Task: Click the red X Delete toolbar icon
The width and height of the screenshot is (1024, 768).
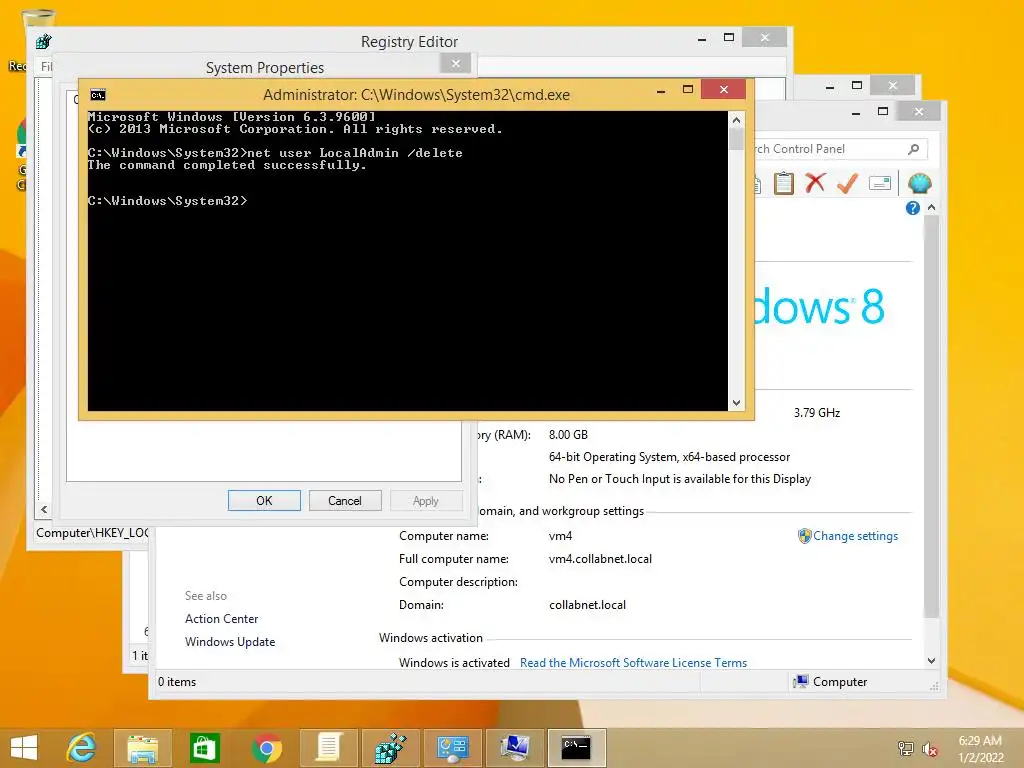Action: 815,184
